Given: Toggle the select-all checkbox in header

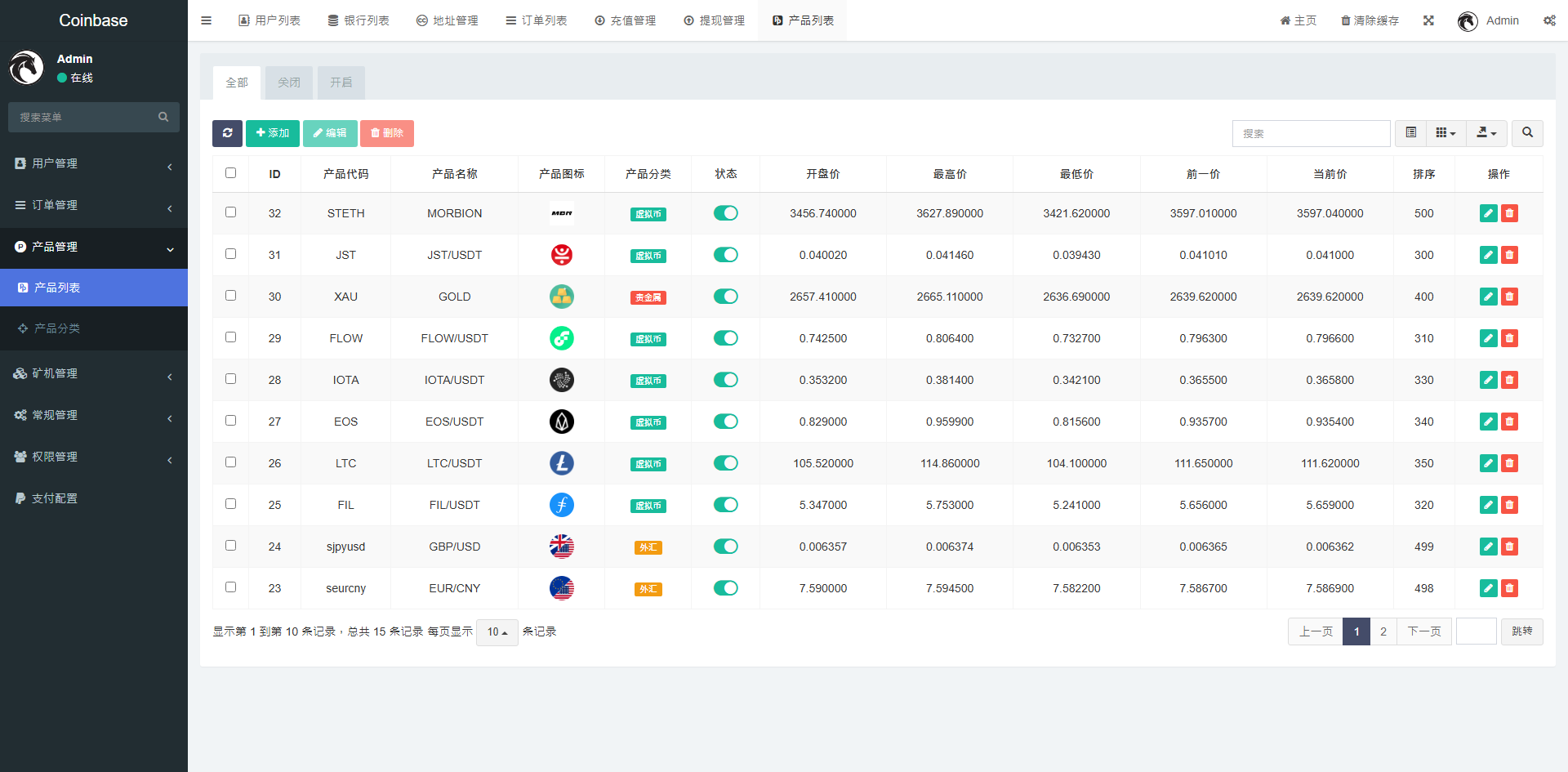Looking at the screenshot, I should click(x=230, y=173).
